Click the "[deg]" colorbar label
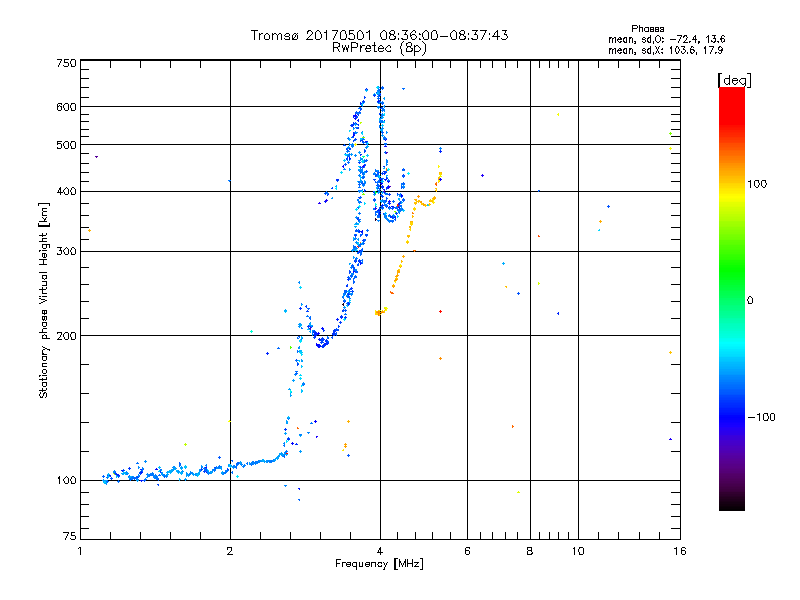 click(734, 80)
